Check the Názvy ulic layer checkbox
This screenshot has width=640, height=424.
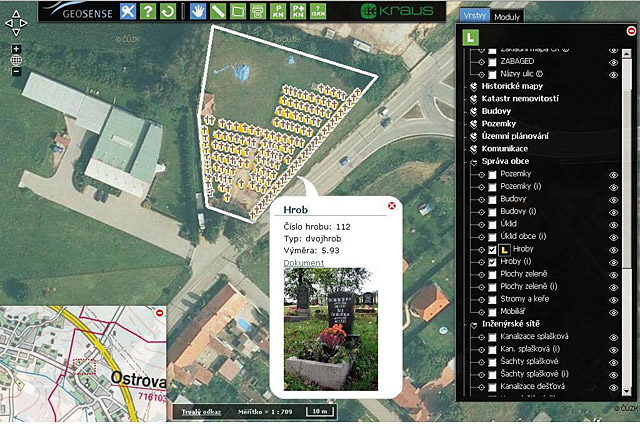pyautogui.click(x=492, y=75)
